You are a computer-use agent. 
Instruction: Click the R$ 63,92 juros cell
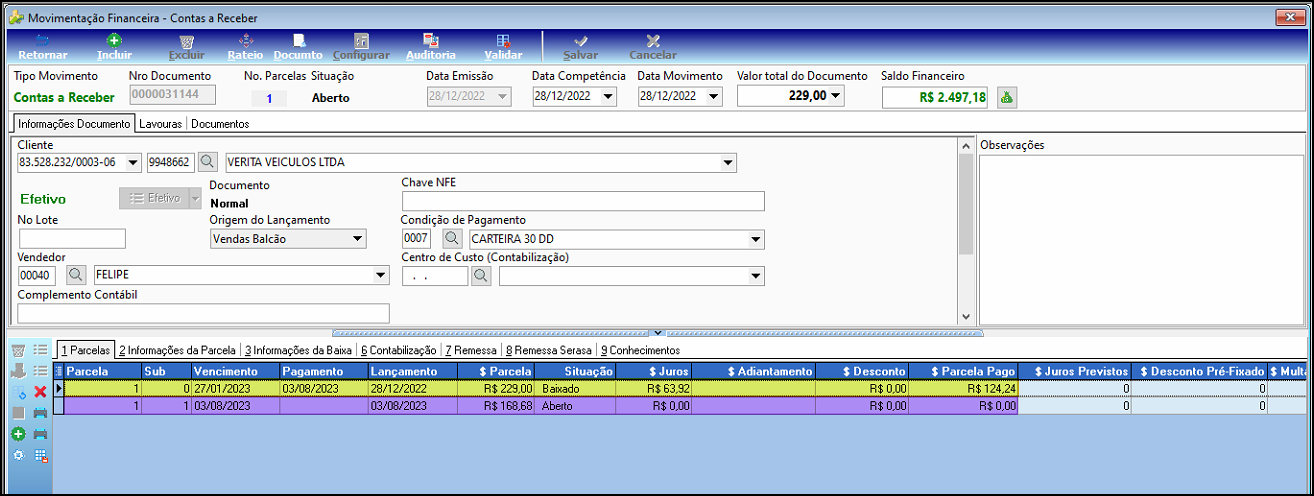[x=654, y=388]
